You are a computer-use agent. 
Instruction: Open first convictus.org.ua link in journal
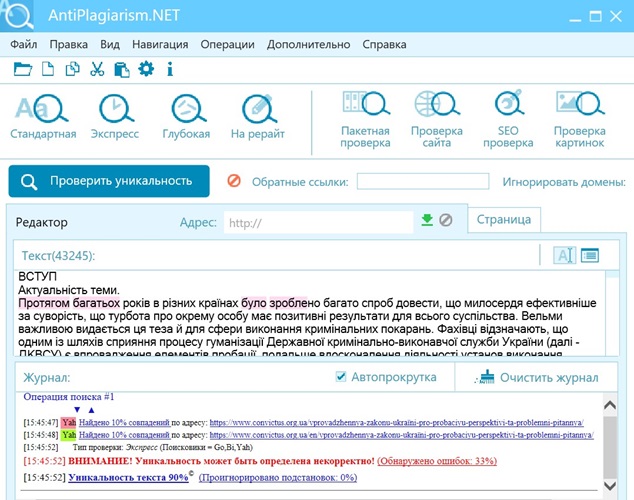point(397,423)
